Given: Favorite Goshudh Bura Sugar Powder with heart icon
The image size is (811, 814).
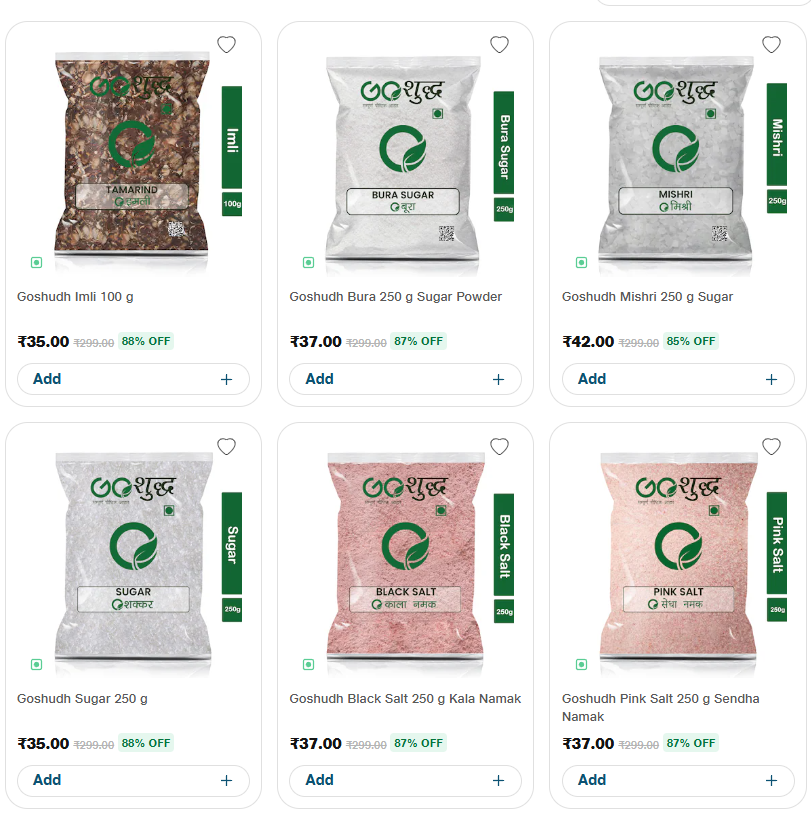Looking at the screenshot, I should [499, 45].
